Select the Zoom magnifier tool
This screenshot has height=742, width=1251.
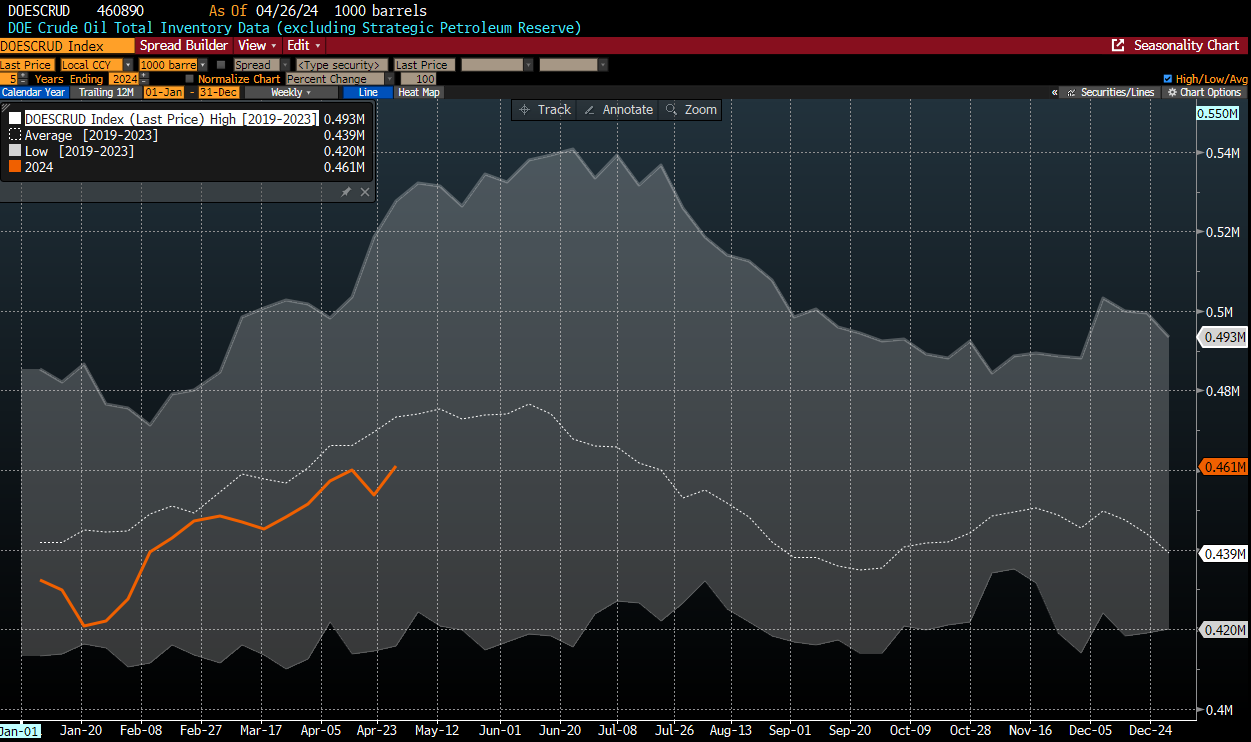[691, 110]
